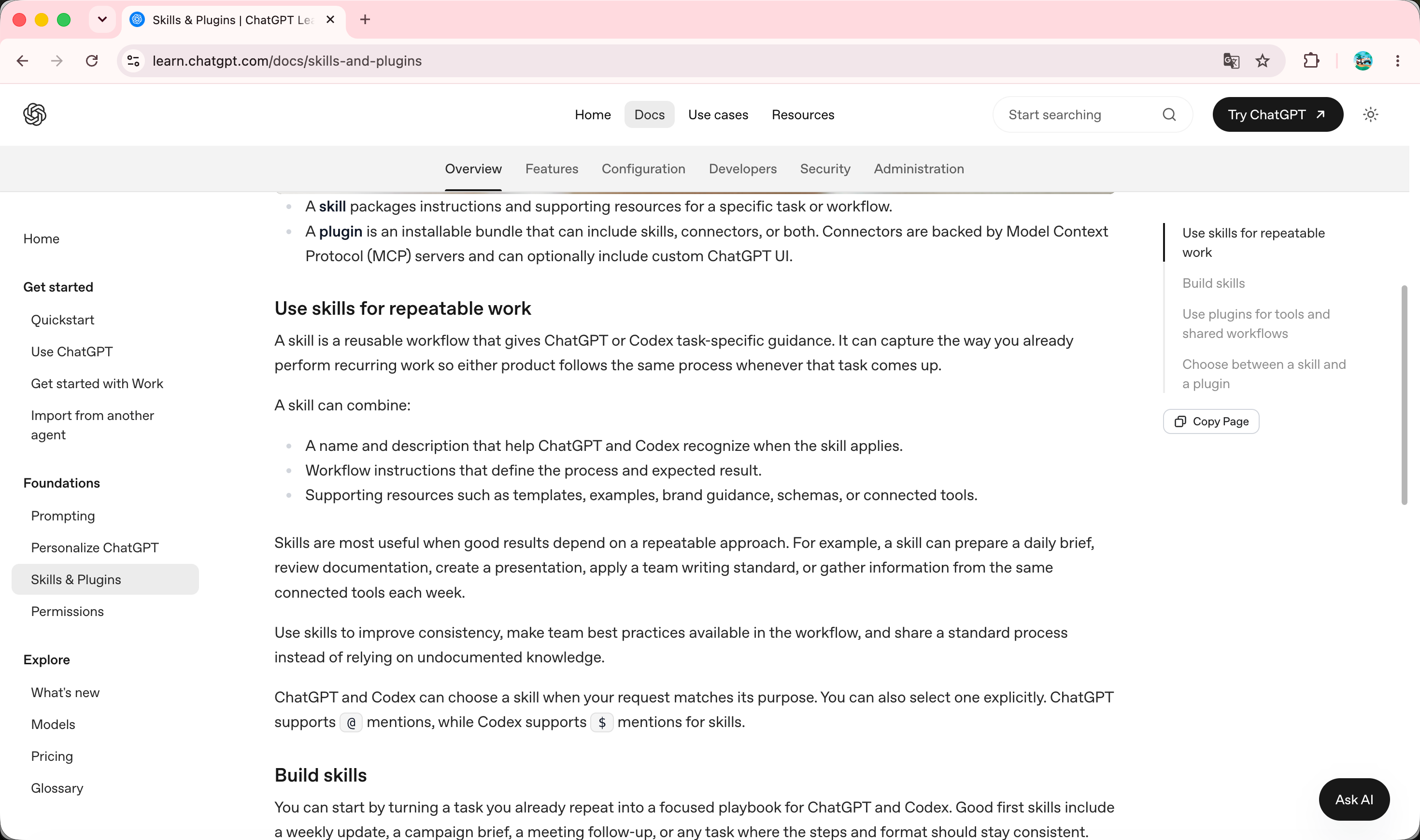Switch to the Configuration tab
Image resolution: width=1420 pixels, height=840 pixels.
click(643, 168)
